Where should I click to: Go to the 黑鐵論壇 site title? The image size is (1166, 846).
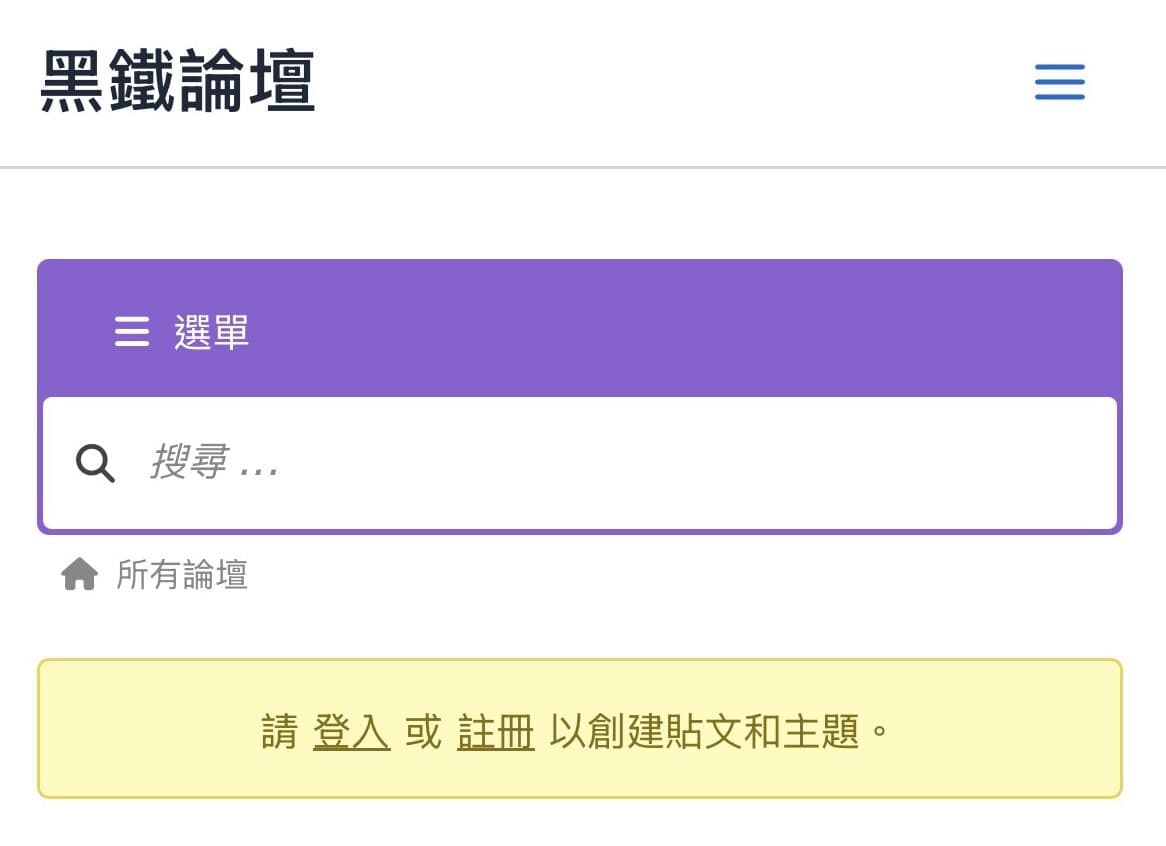point(178,81)
